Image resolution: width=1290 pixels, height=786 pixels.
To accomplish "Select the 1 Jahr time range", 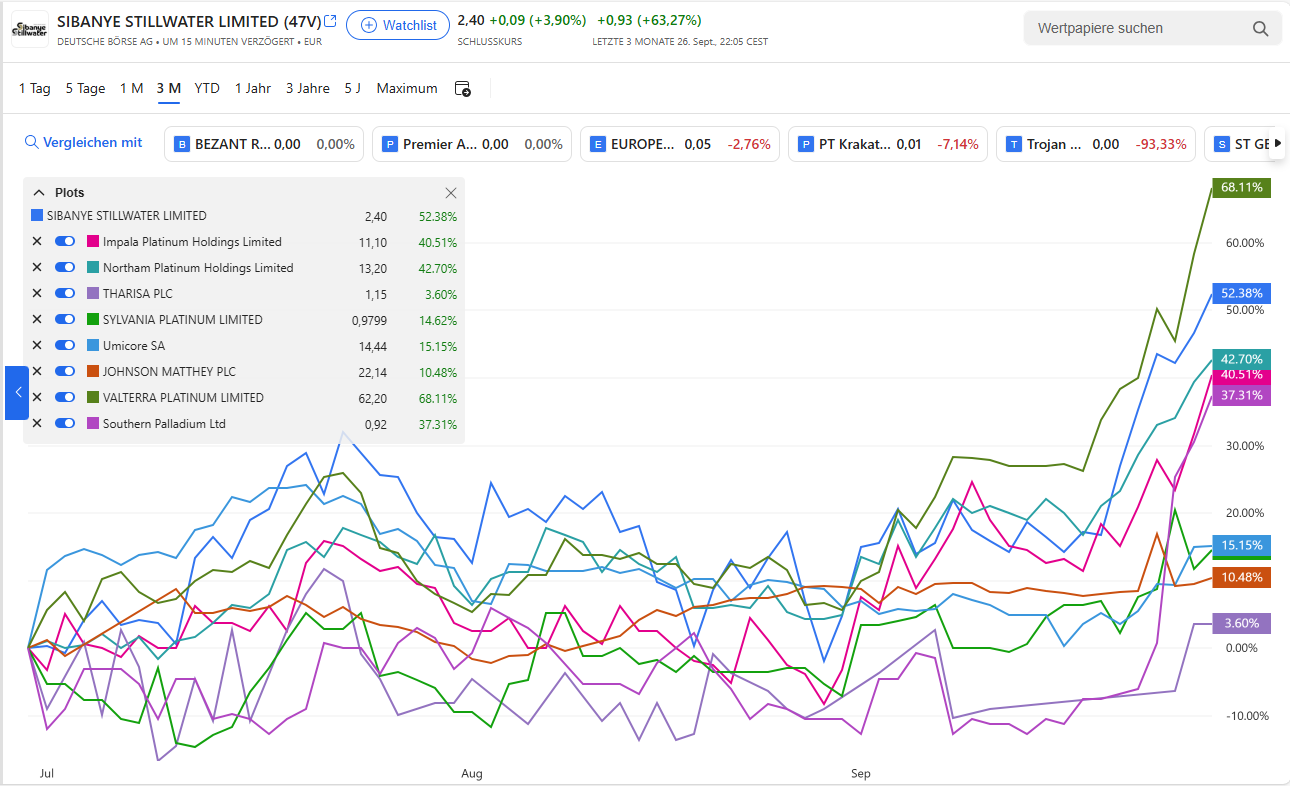I will point(252,88).
